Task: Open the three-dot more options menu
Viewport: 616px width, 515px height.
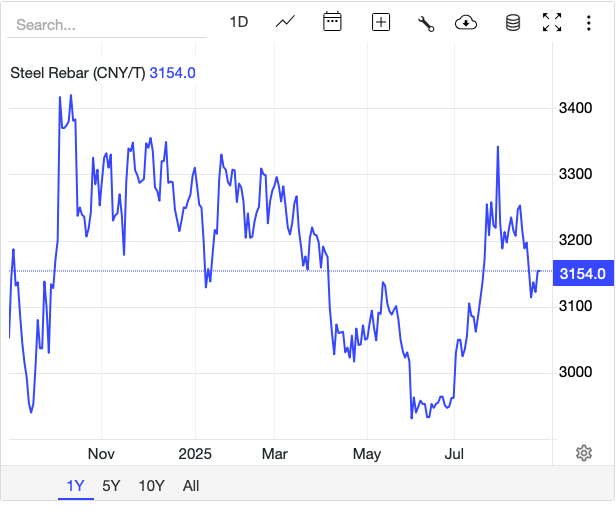Action: pyautogui.click(x=588, y=22)
